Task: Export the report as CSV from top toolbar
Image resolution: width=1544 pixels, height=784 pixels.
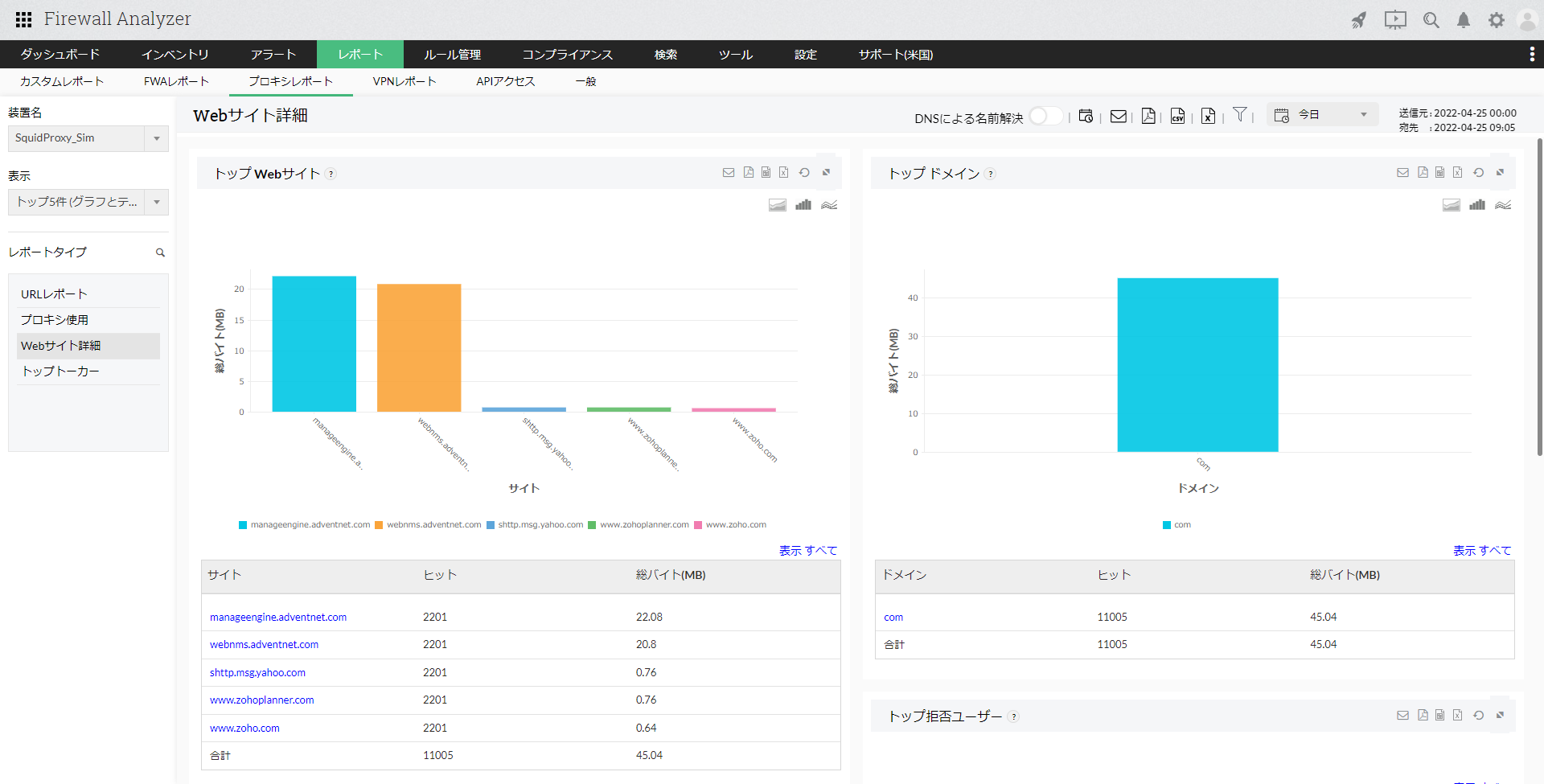Action: tap(1177, 117)
